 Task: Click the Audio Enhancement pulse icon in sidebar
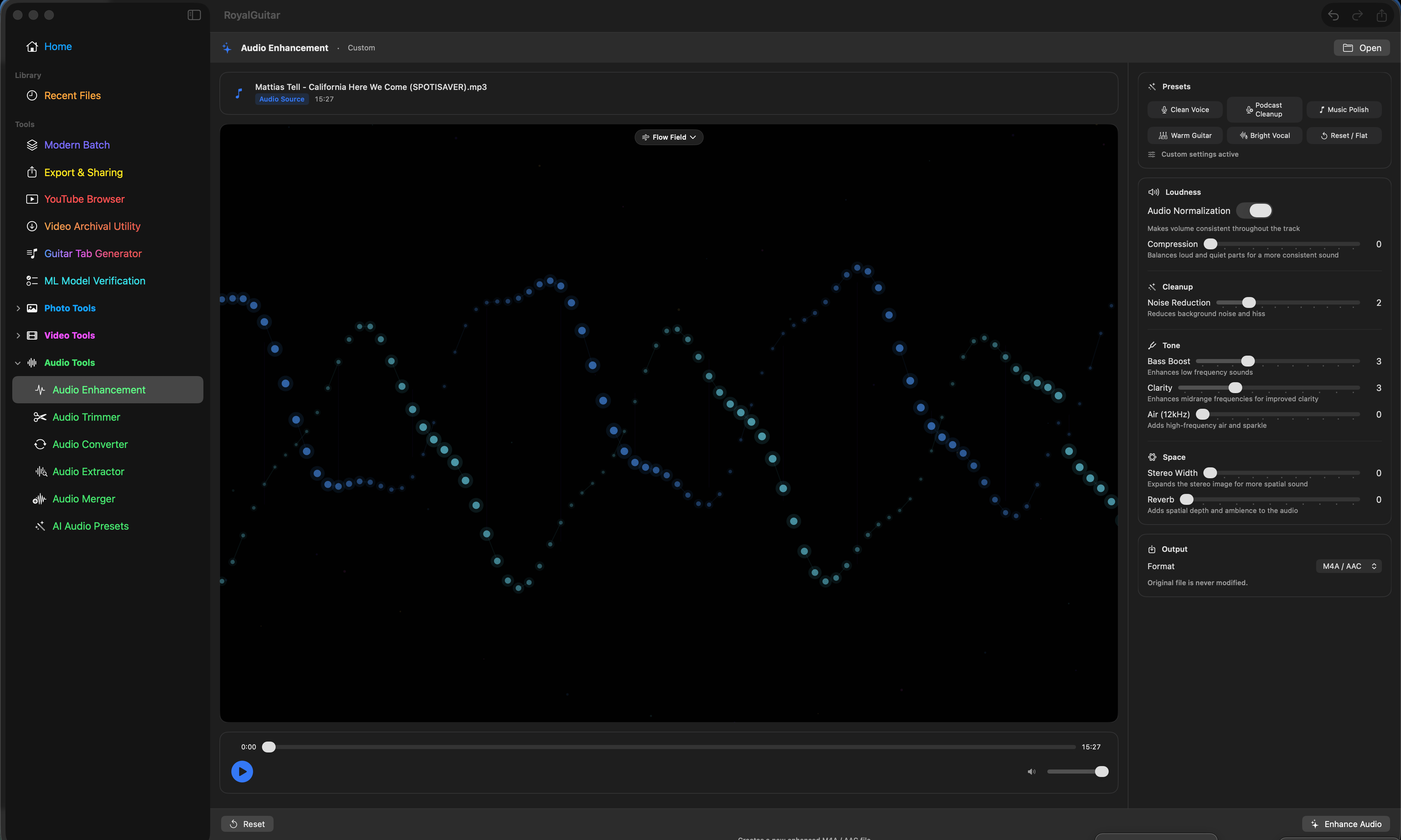coord(40,390)
